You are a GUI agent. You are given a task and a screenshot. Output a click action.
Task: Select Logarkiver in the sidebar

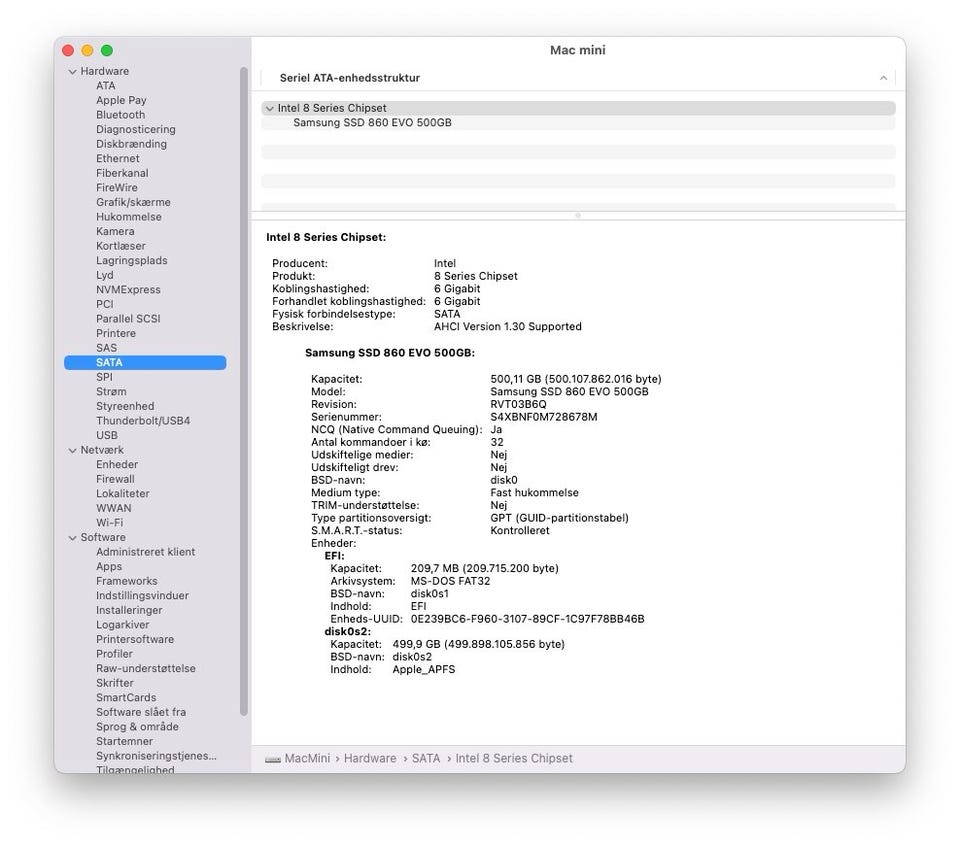pos(122,625)
